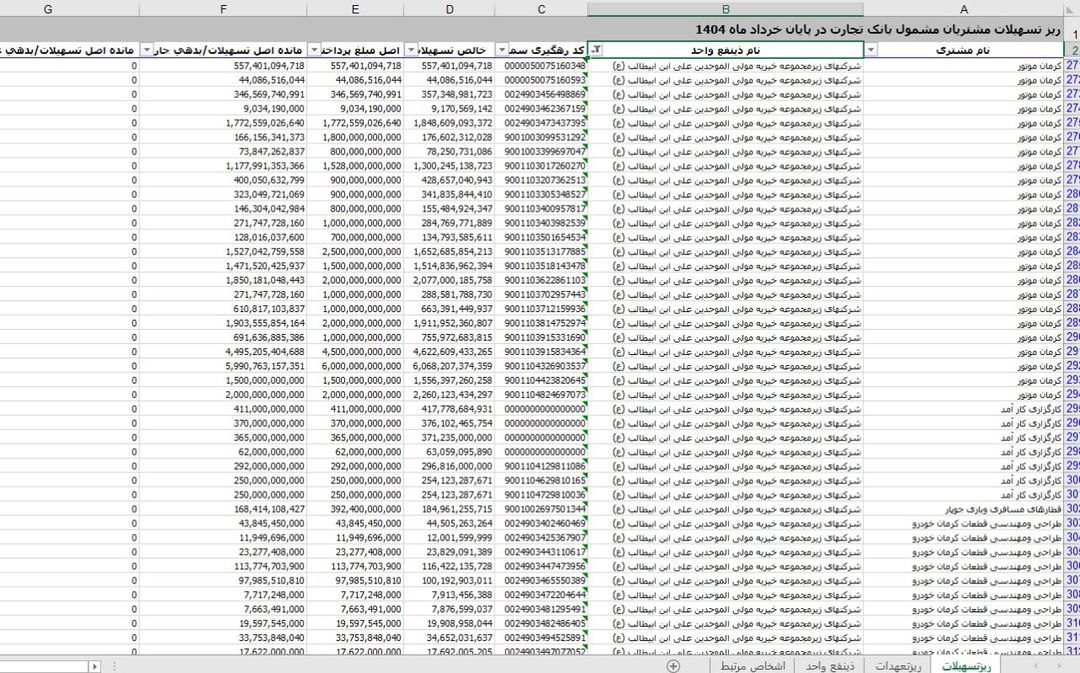Image resolution: width=1080 pixels, height=673 pixels.
Task: Select the اصل مبلغ پرداخت header cell
Action: coord(355,50)
